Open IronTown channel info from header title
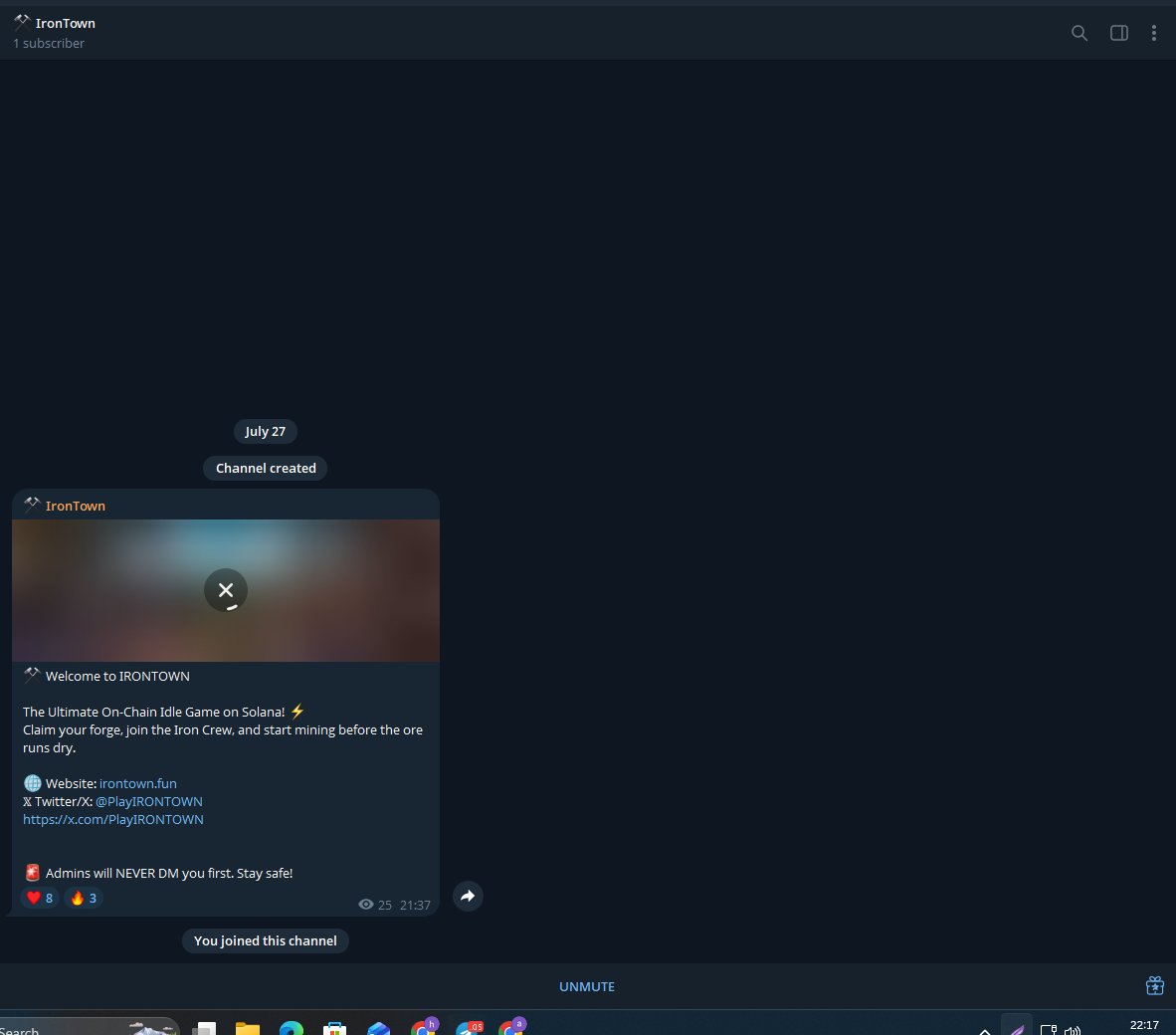Viewport: 1176px width, 1035px height. click(66, 23)
